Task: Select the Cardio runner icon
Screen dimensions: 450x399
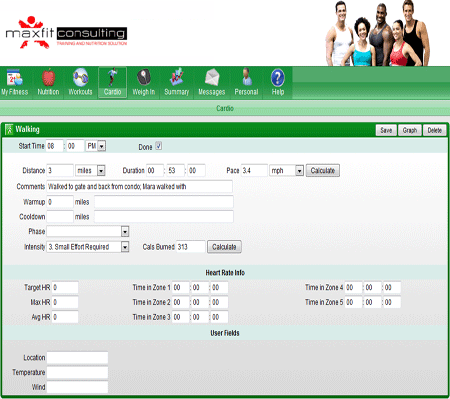Action: (112, 78)
